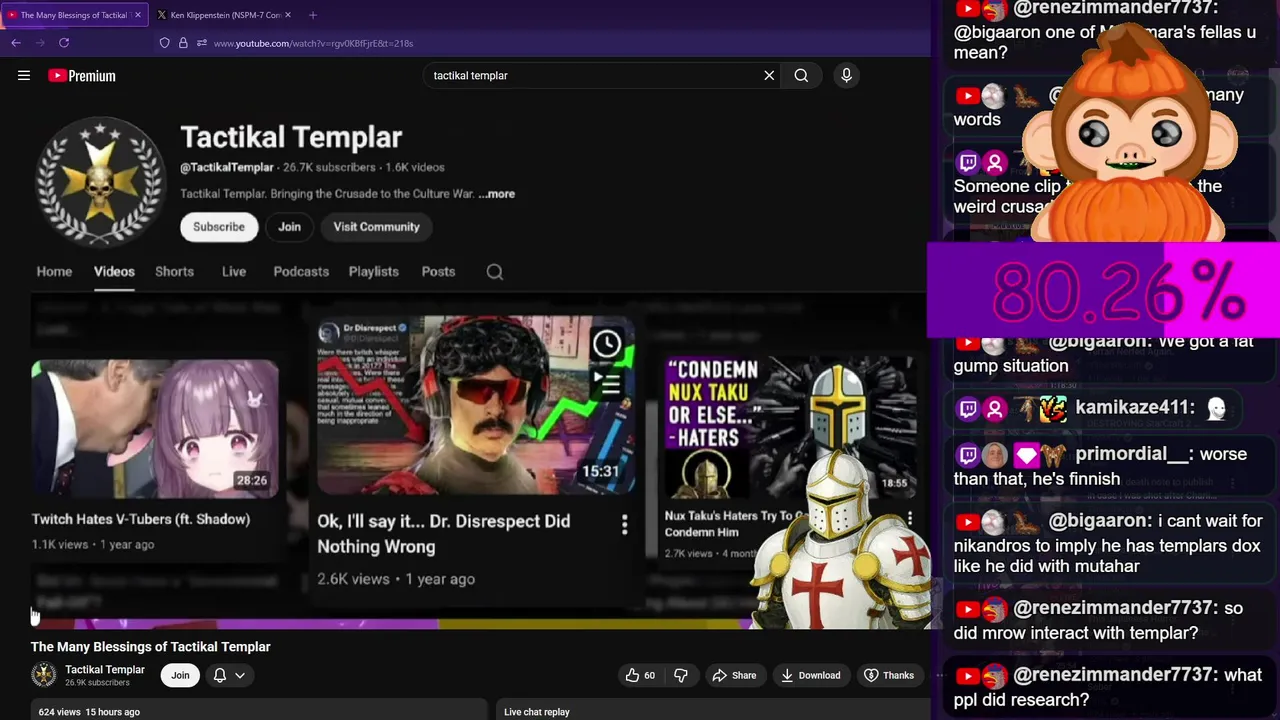
Task: Click the @TactikalTemplar handle text
Action: [226, 167]
